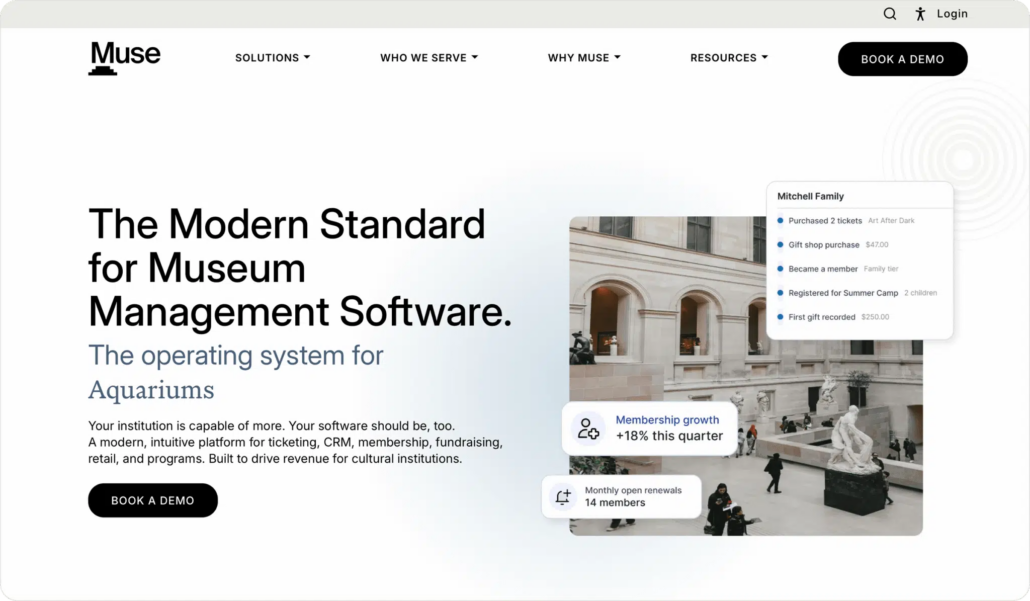1030x601 pixels.
Task: Click Book a Demo in header
Action: pos(903,59)
